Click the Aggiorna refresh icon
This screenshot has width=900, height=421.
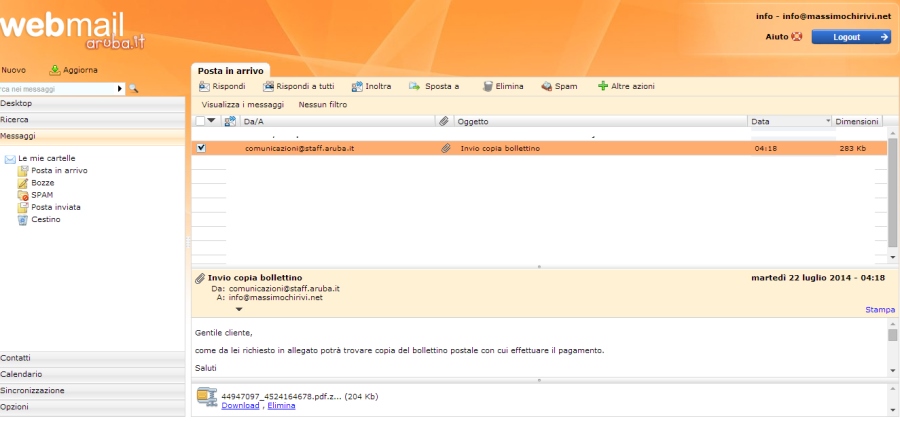point(55,70)
